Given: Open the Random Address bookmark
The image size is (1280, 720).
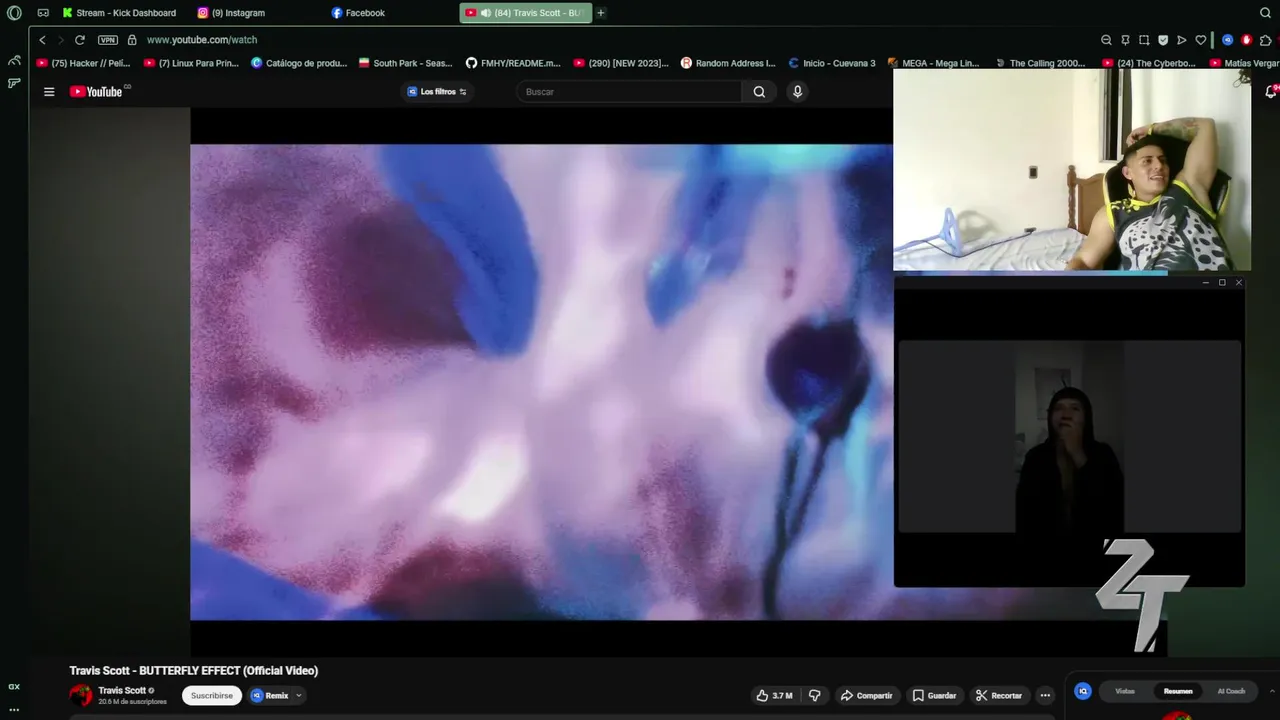Looking at the screenshot, I should pyautogui.click(x=729, y=63).
